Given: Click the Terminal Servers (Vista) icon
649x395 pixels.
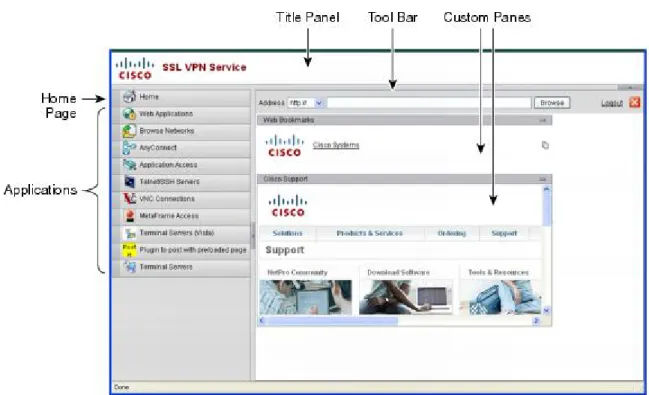Looking at the screenshot, I should point(130,233).
